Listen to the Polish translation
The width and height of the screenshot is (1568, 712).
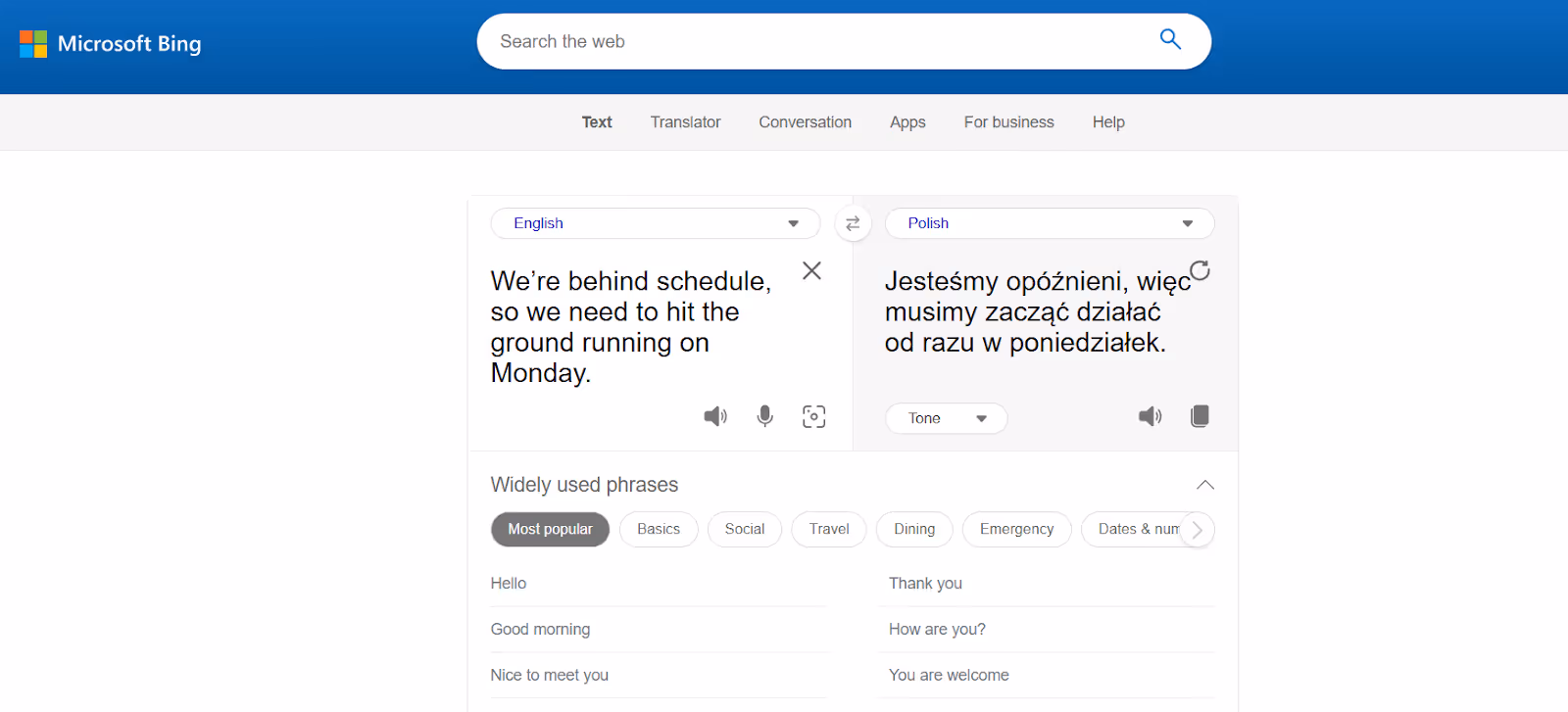click(x=1150, y=416)
